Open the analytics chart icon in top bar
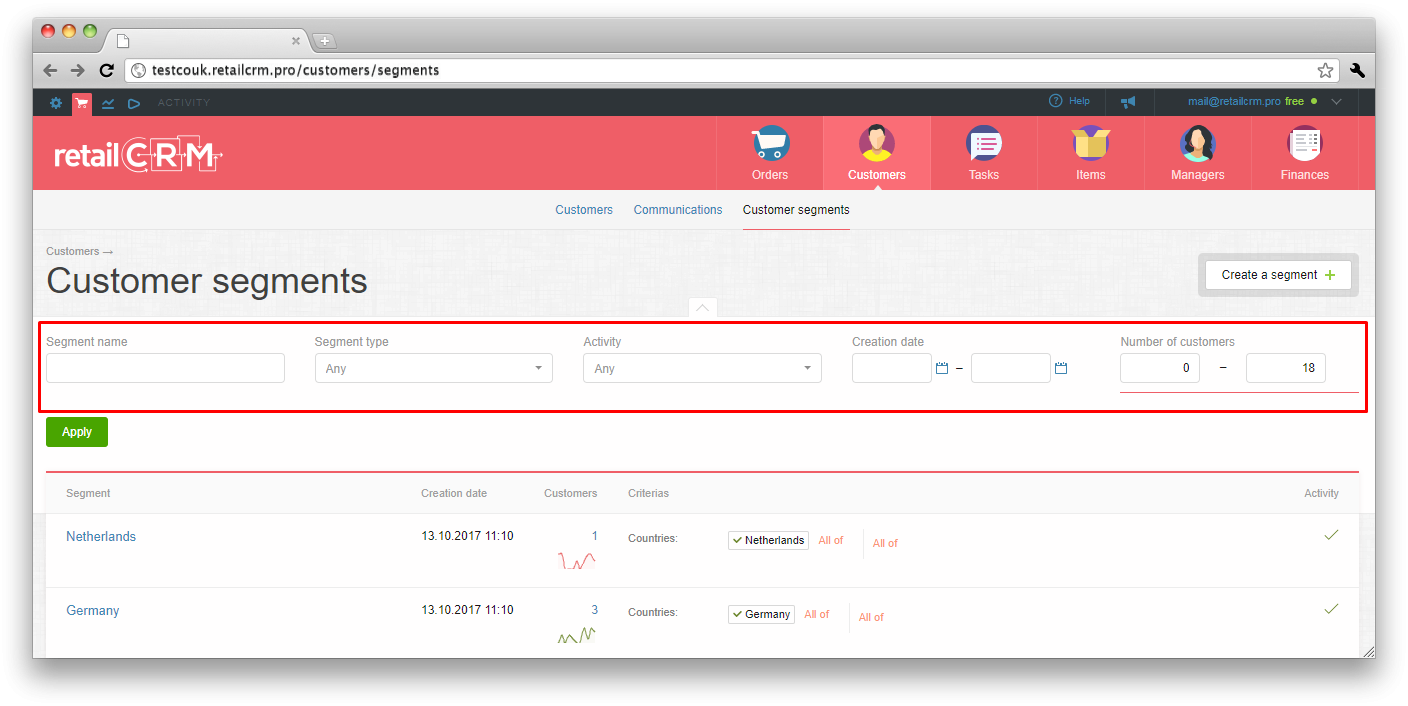Viewport: 1408px width, 706px height. point(108,102)
